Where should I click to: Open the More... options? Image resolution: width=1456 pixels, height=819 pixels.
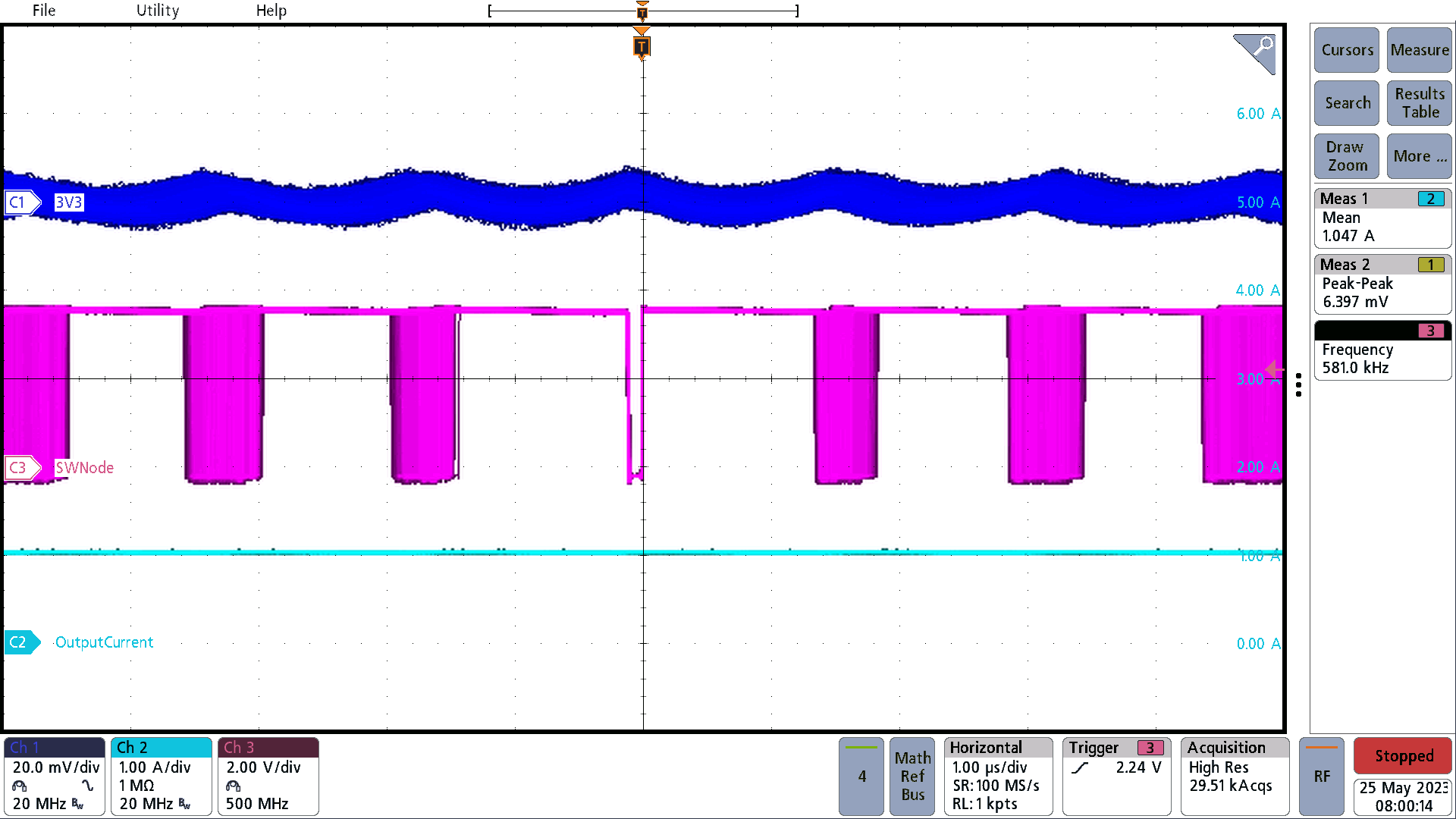[x=1419, y=156]
